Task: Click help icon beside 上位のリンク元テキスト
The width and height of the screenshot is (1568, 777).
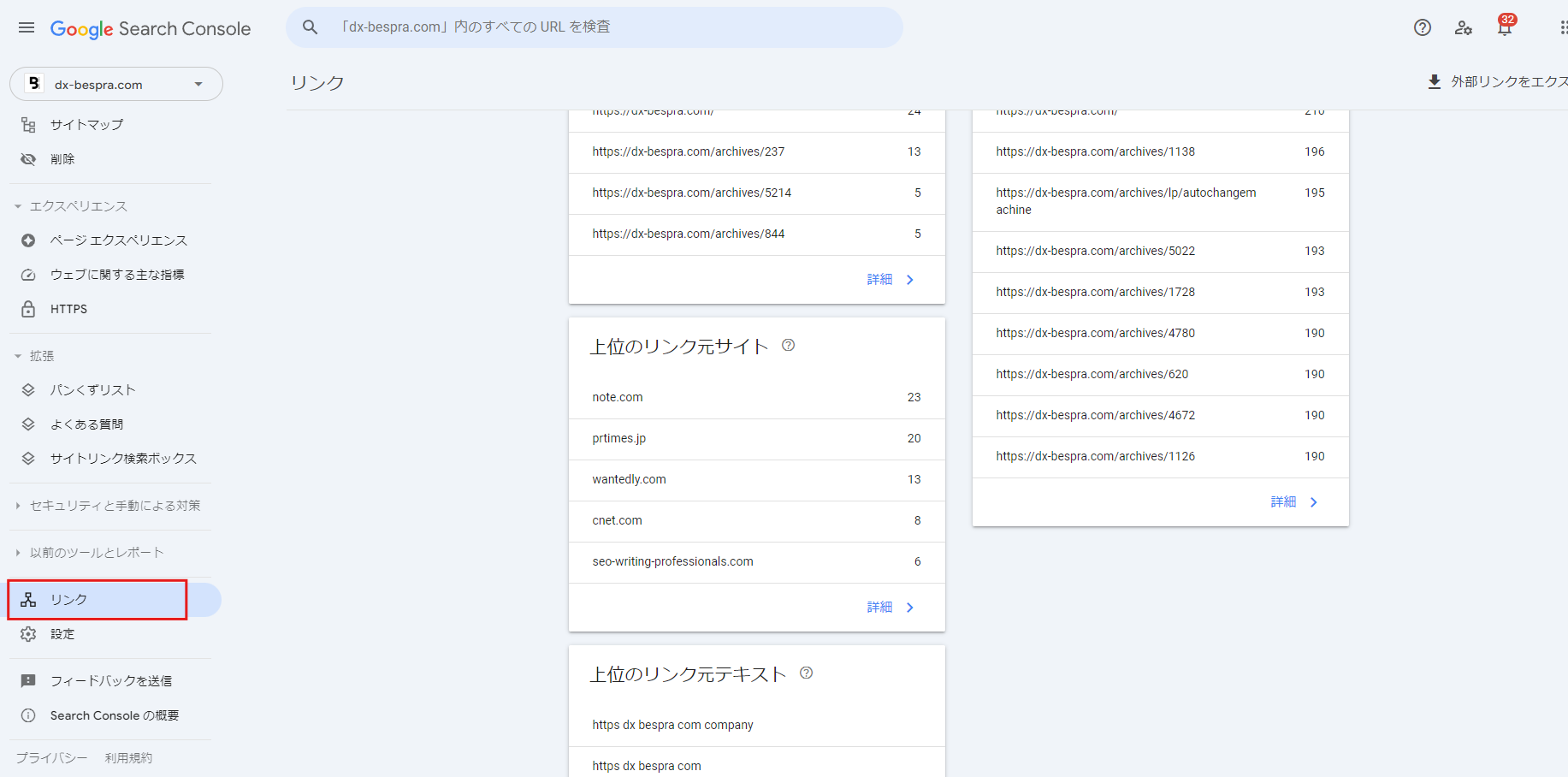Action: [x=806, y=673]
